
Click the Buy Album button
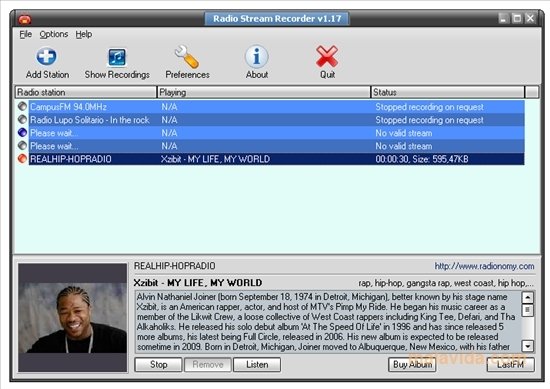(412, 365)
